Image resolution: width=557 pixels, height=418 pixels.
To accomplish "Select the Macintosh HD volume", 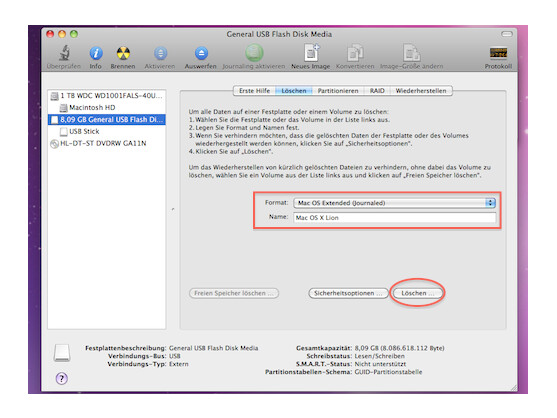I will (x=107, y=107).
